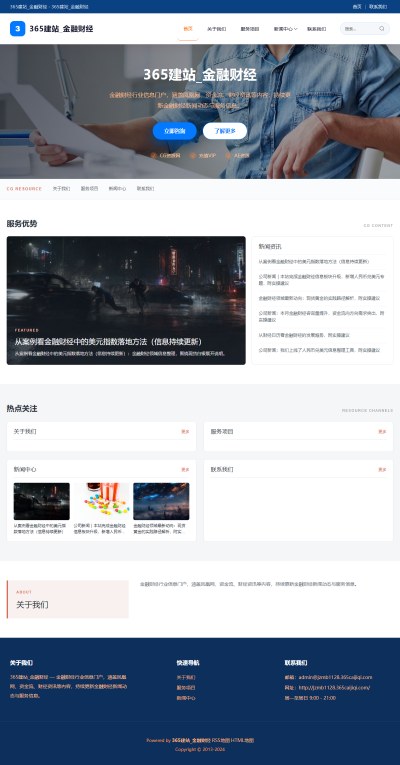Click 联系我们 link in the top blue bar
400x765 pixels.
[378, 7]
